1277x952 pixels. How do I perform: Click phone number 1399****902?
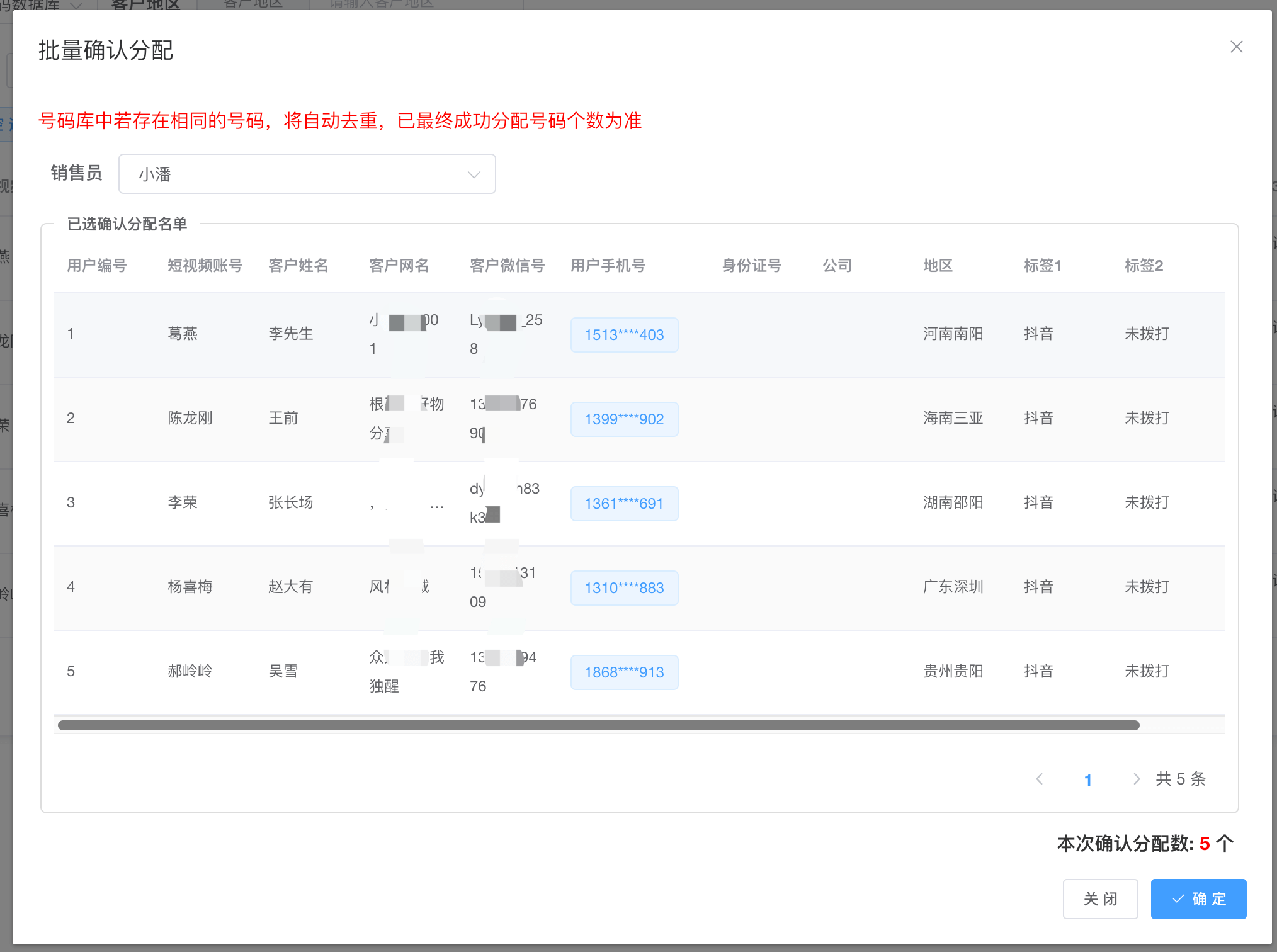pos(623,419)
